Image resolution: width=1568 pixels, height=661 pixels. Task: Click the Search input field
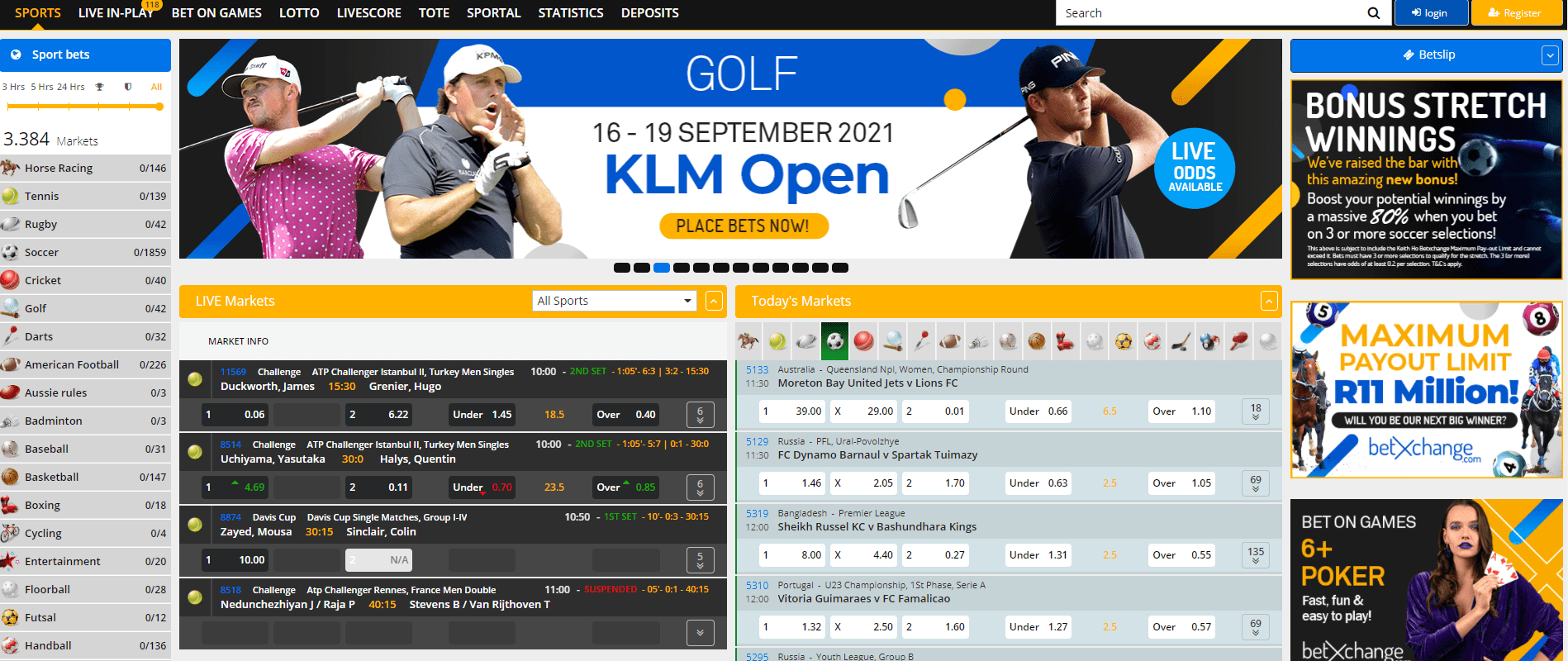[1211, 13]
